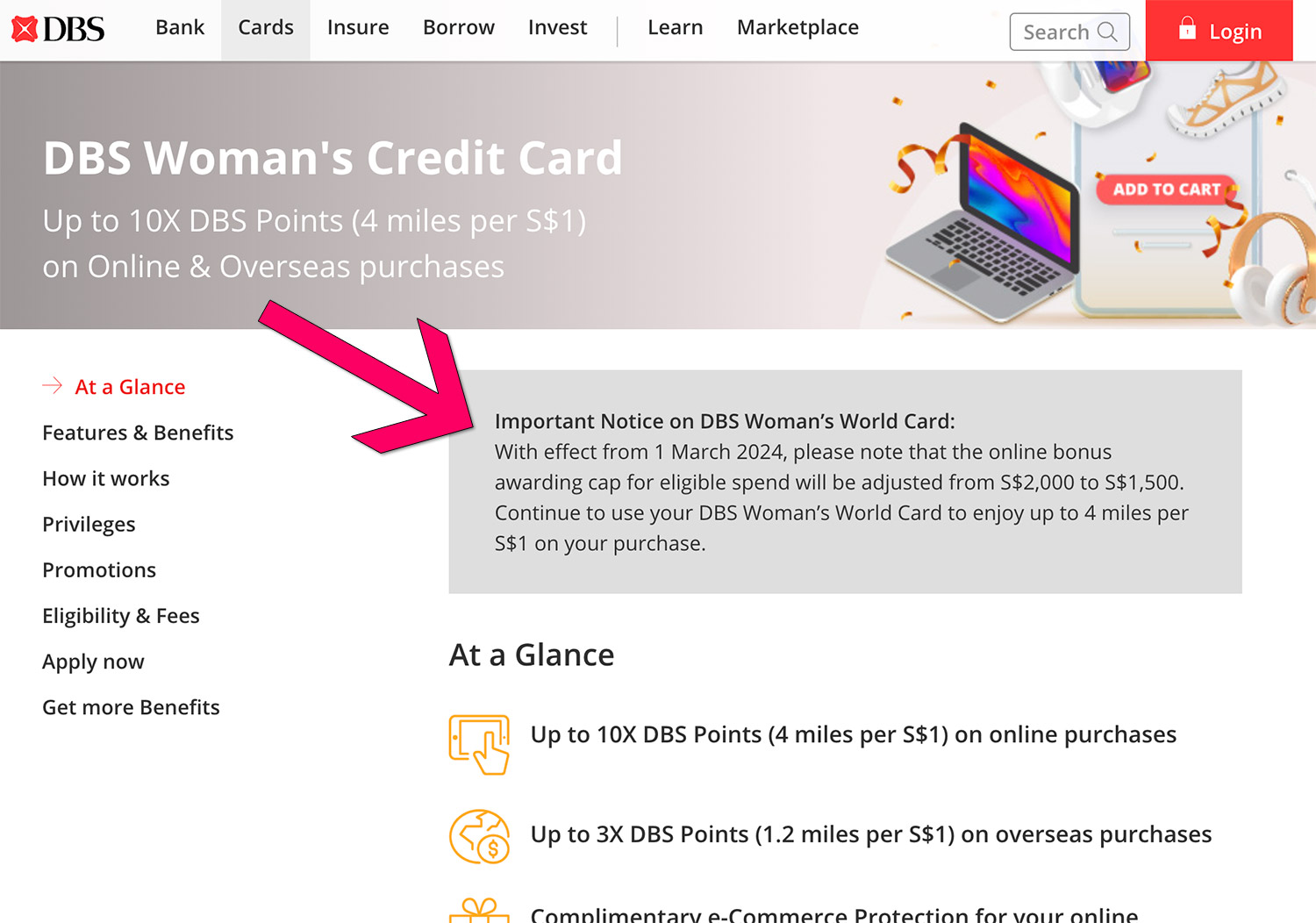Select the Apply now sidebar link
Viewport: 1316px width, 923px height.
93,662
